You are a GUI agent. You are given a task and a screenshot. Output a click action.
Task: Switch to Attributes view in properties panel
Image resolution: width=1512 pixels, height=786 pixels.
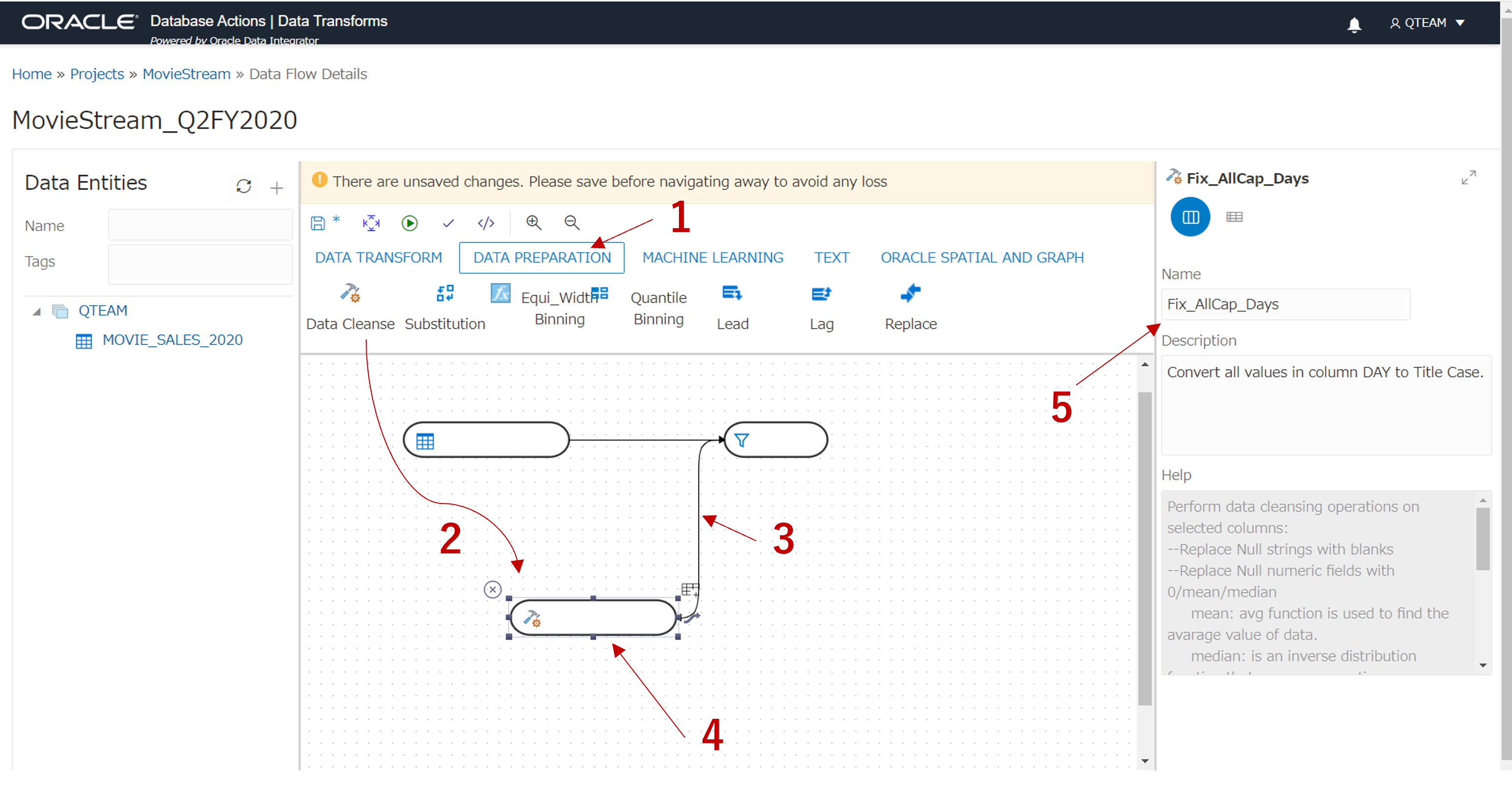click(x=1190, y=217)
